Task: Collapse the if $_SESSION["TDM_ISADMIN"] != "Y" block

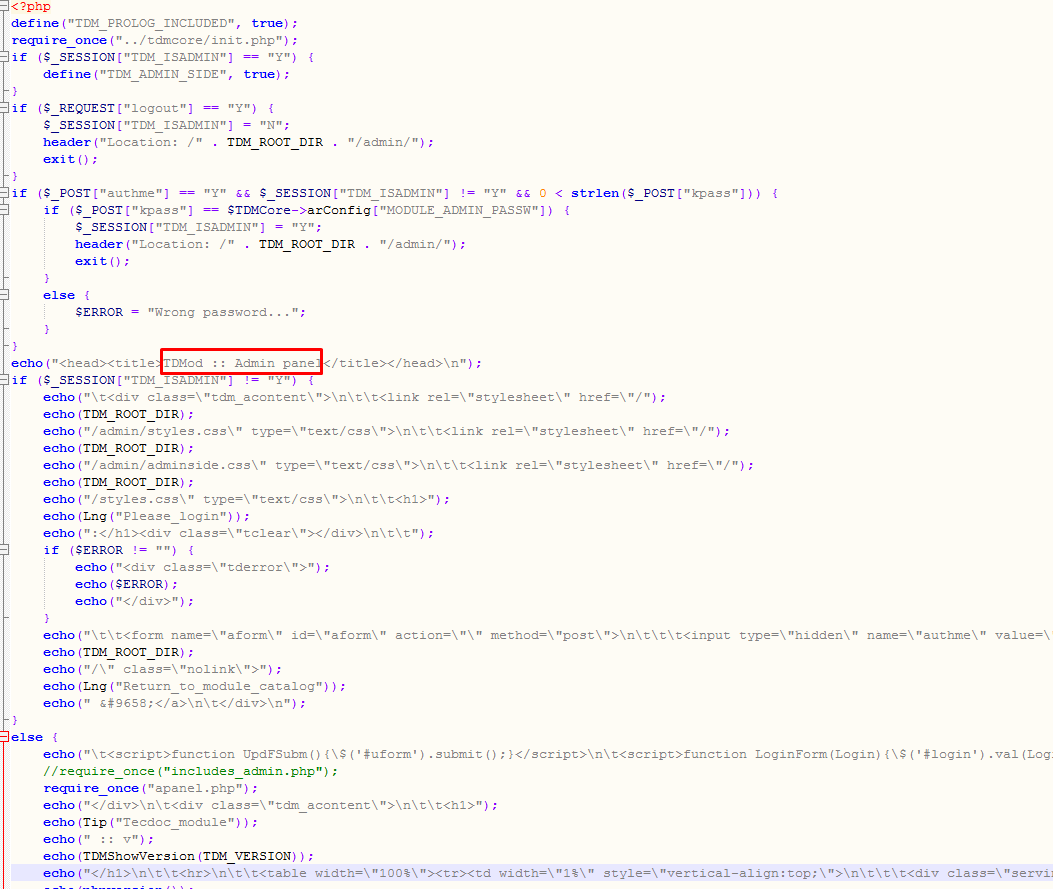Action: [x=3, y=380]
